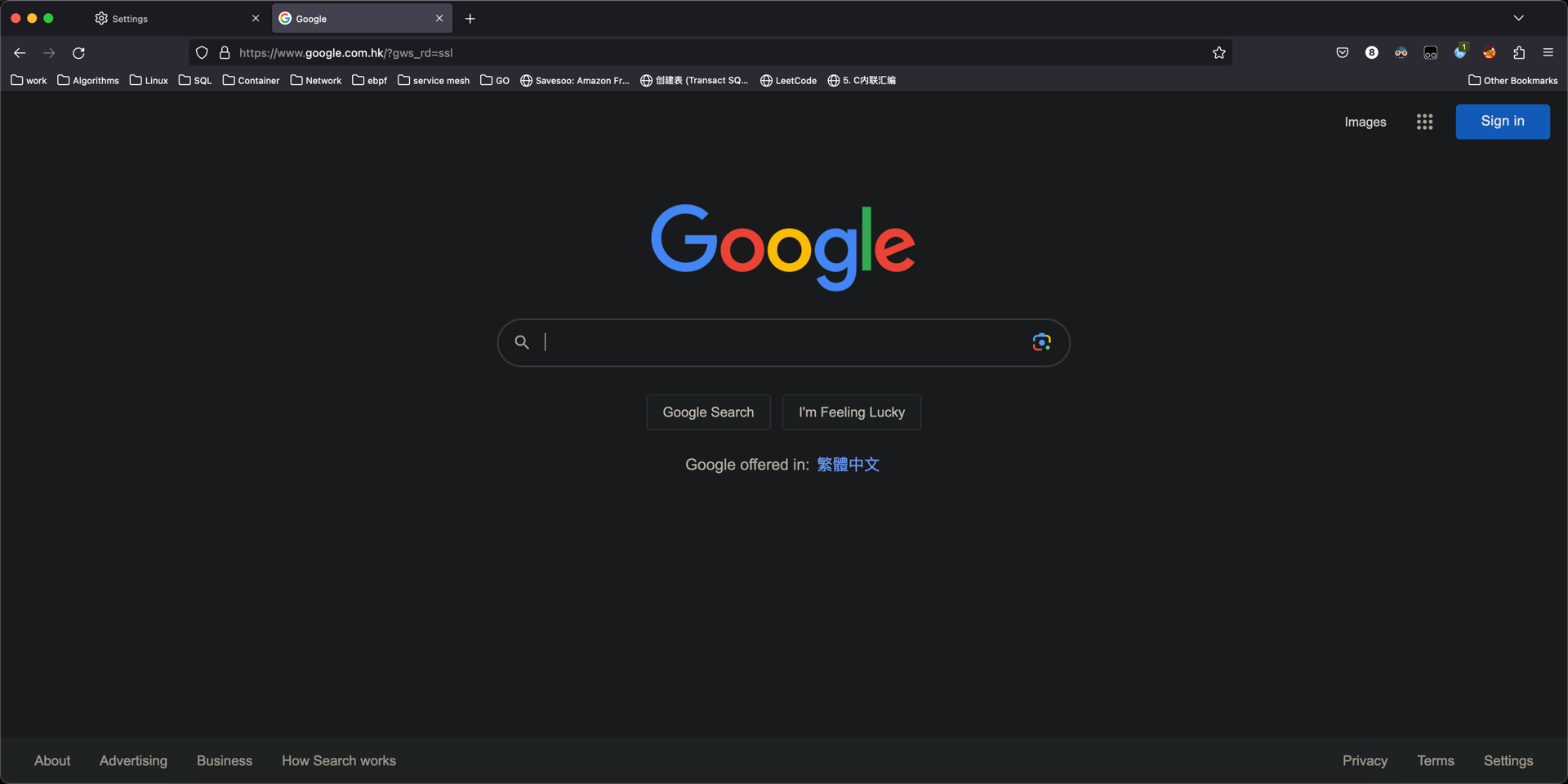Open the Firefox hamburger application menu
The image size is (1568, 784).
click(1548, 52)
